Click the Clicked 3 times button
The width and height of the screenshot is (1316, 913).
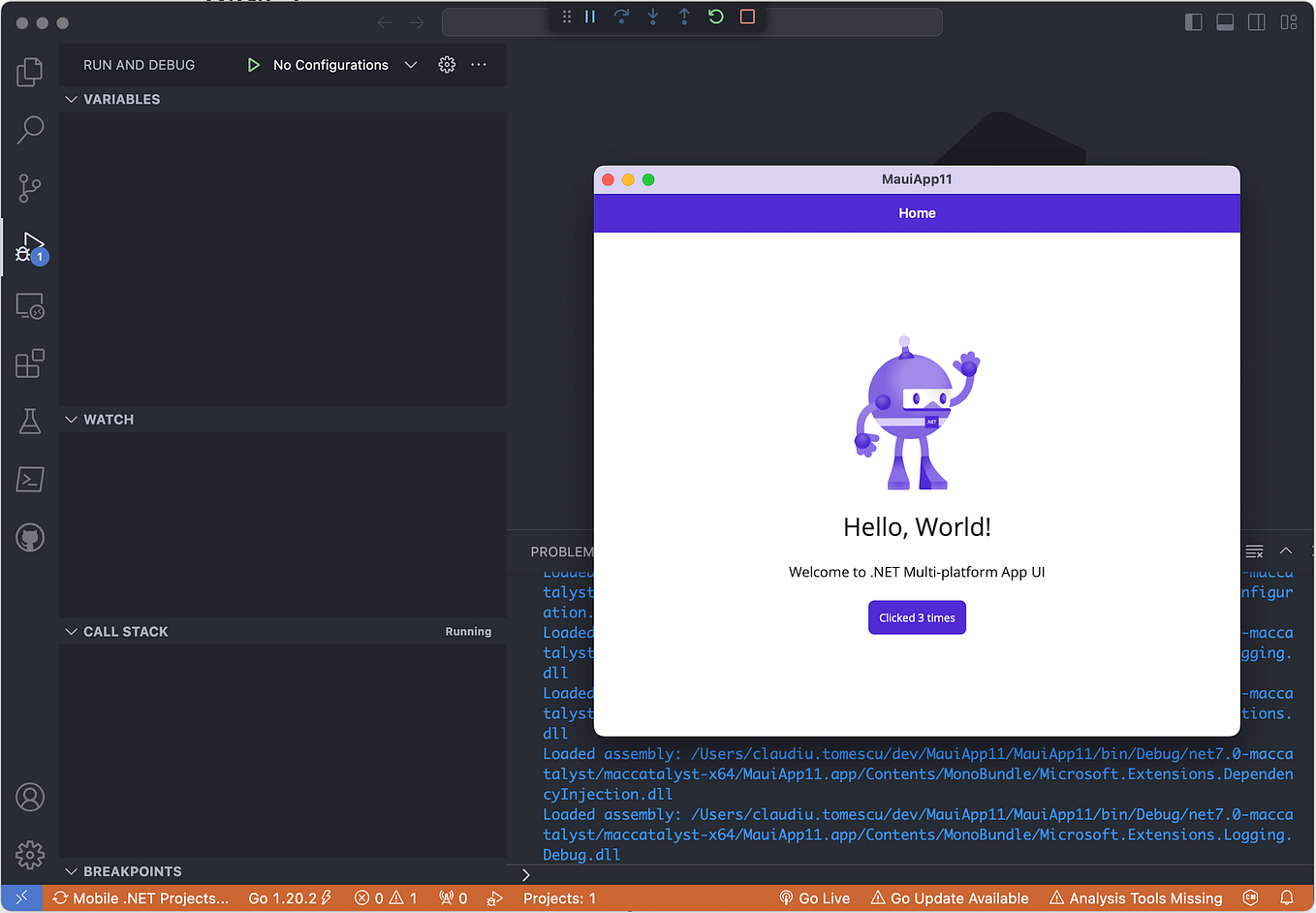[917, 617]
